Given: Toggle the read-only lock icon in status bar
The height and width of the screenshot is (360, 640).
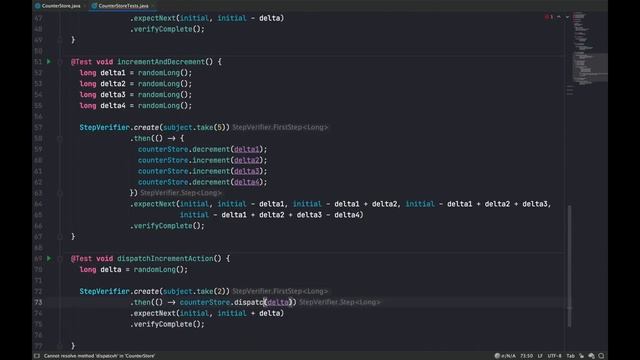Looking at the screenshot, I should pos(582,356).
